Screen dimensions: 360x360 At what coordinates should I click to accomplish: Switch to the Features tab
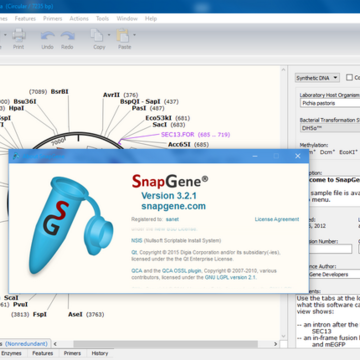pyautogui.click(x=42, y=353)
